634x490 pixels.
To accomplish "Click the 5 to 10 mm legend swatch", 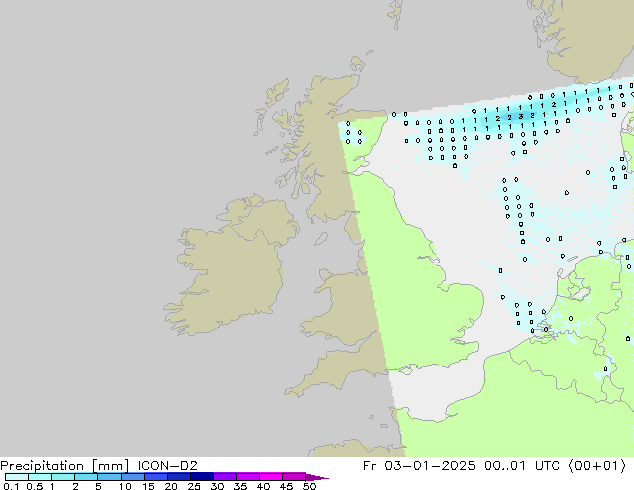I will coord(109,477).
